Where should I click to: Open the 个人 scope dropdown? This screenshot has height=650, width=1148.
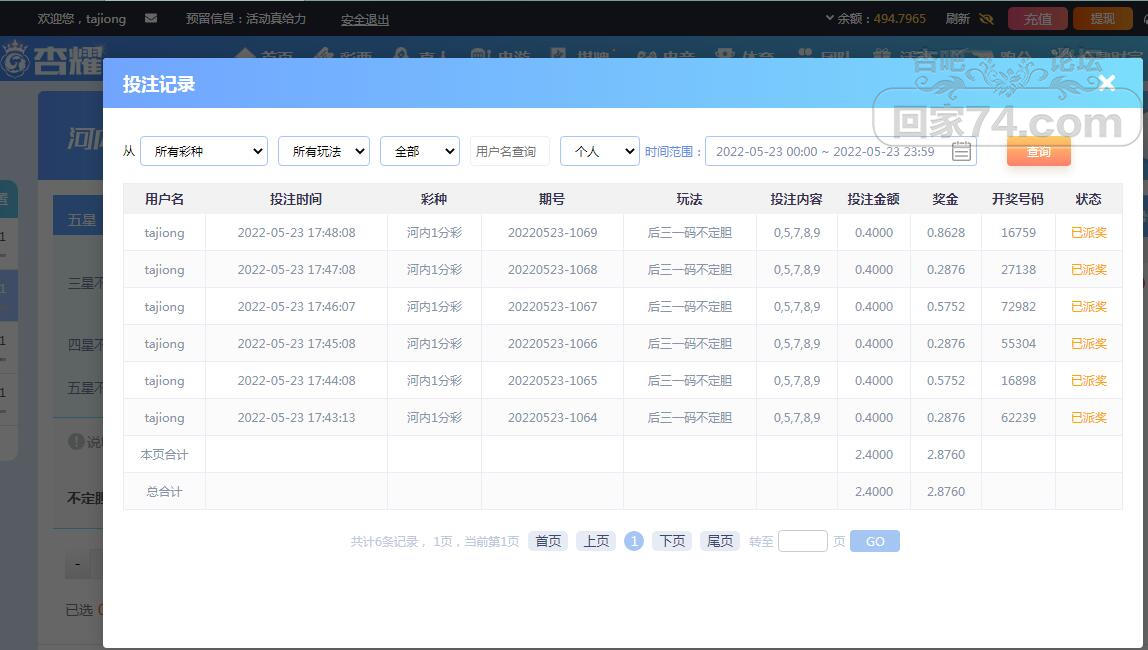tap(600, 152)
